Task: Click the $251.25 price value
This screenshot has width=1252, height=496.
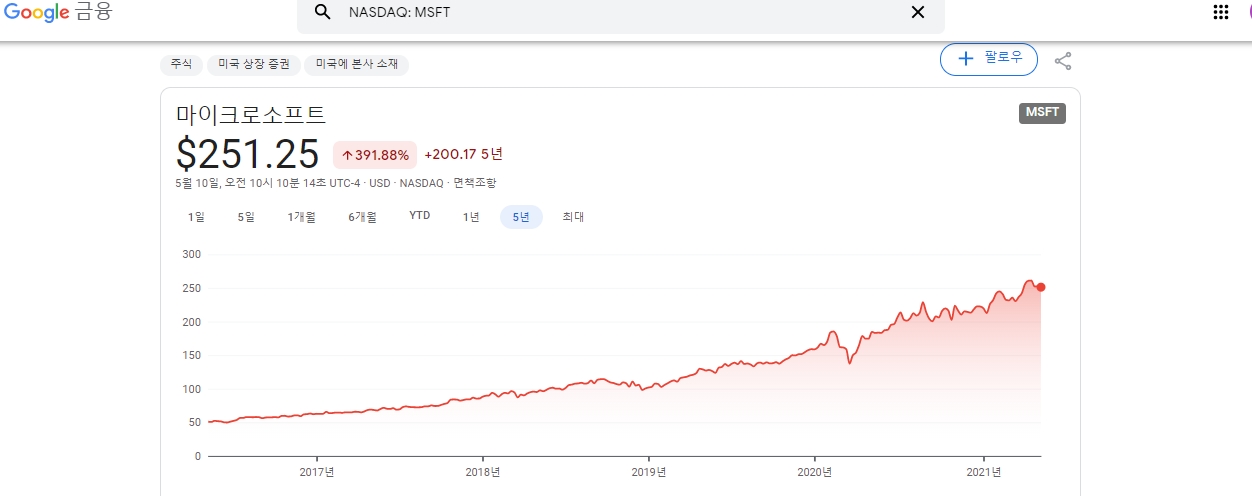Action: [x=248, y=154]
